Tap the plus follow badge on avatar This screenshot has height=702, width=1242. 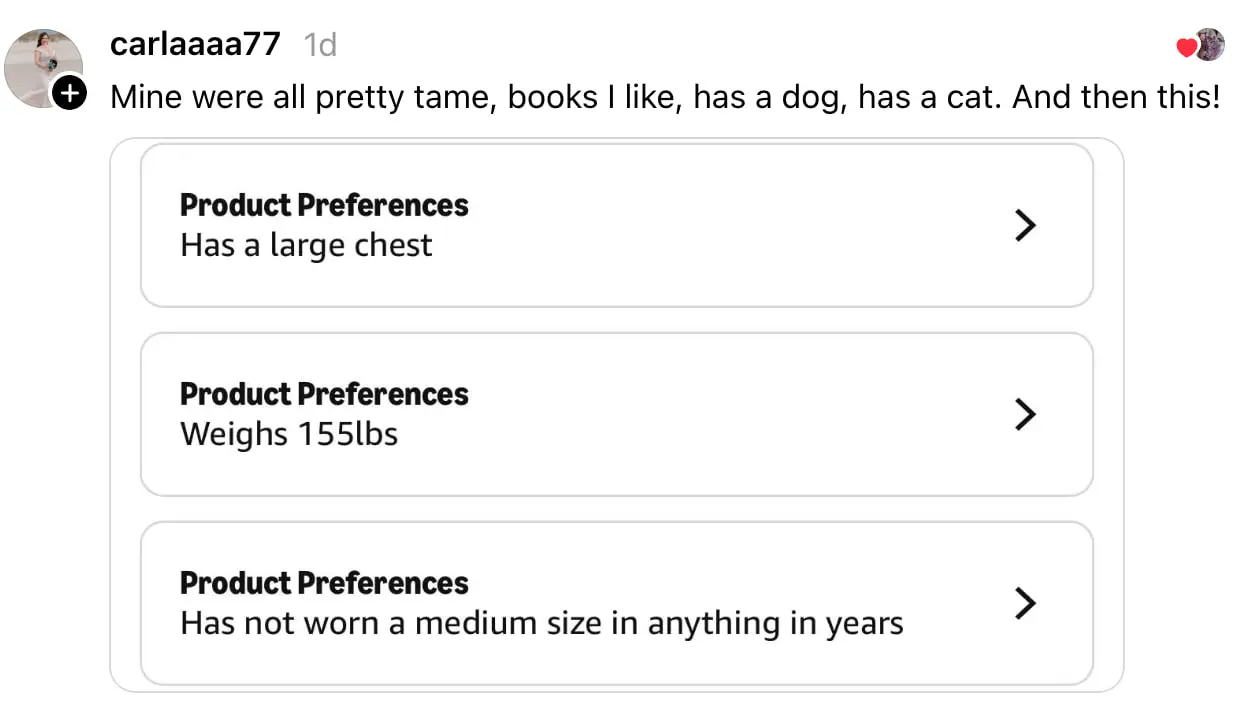(x=69, y=94)
